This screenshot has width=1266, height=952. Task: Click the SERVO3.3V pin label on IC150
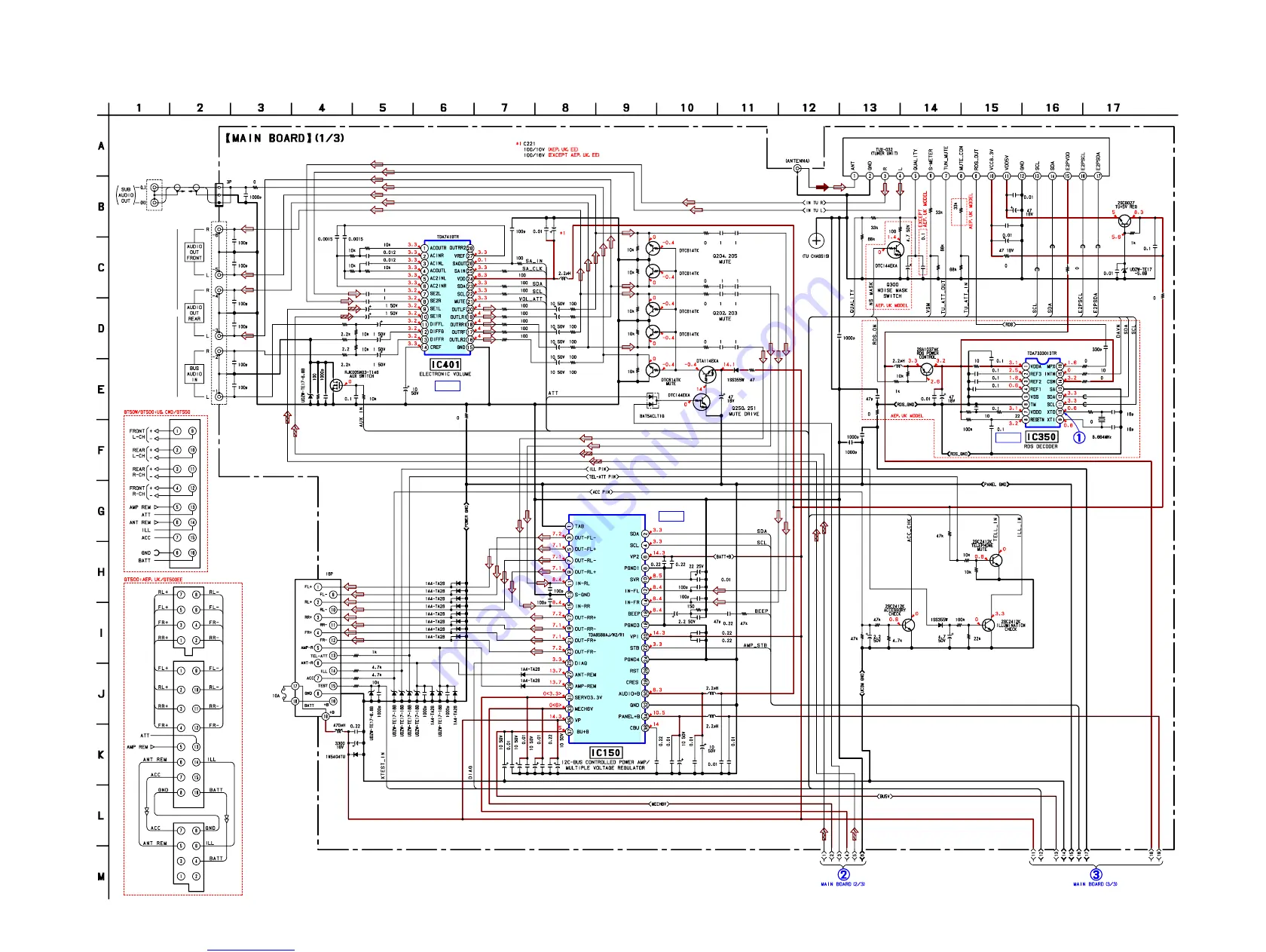tap(589, 697)
